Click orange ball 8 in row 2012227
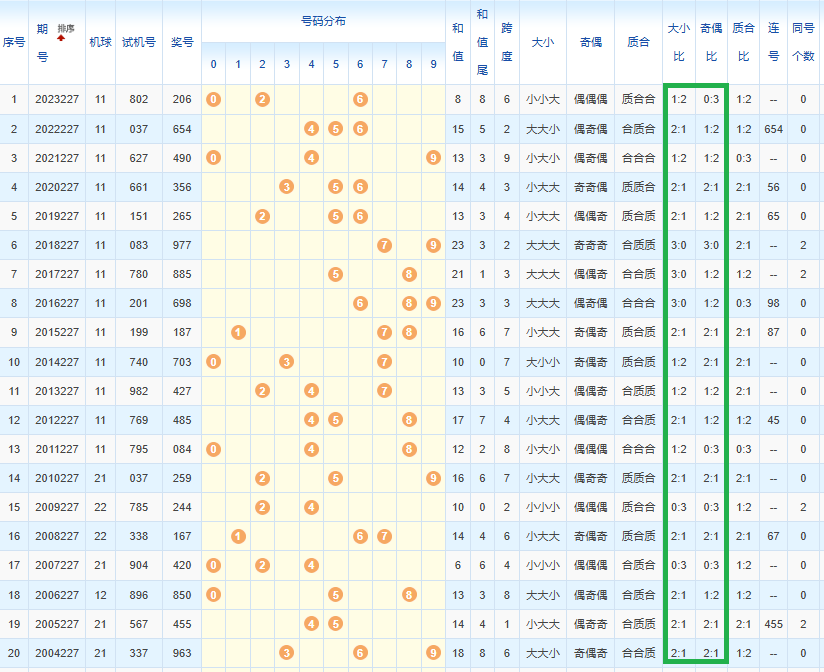 click(409, 420)
